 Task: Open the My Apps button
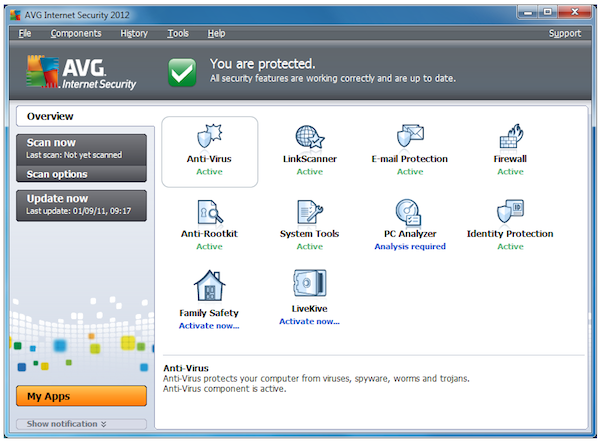click(81, 396)
